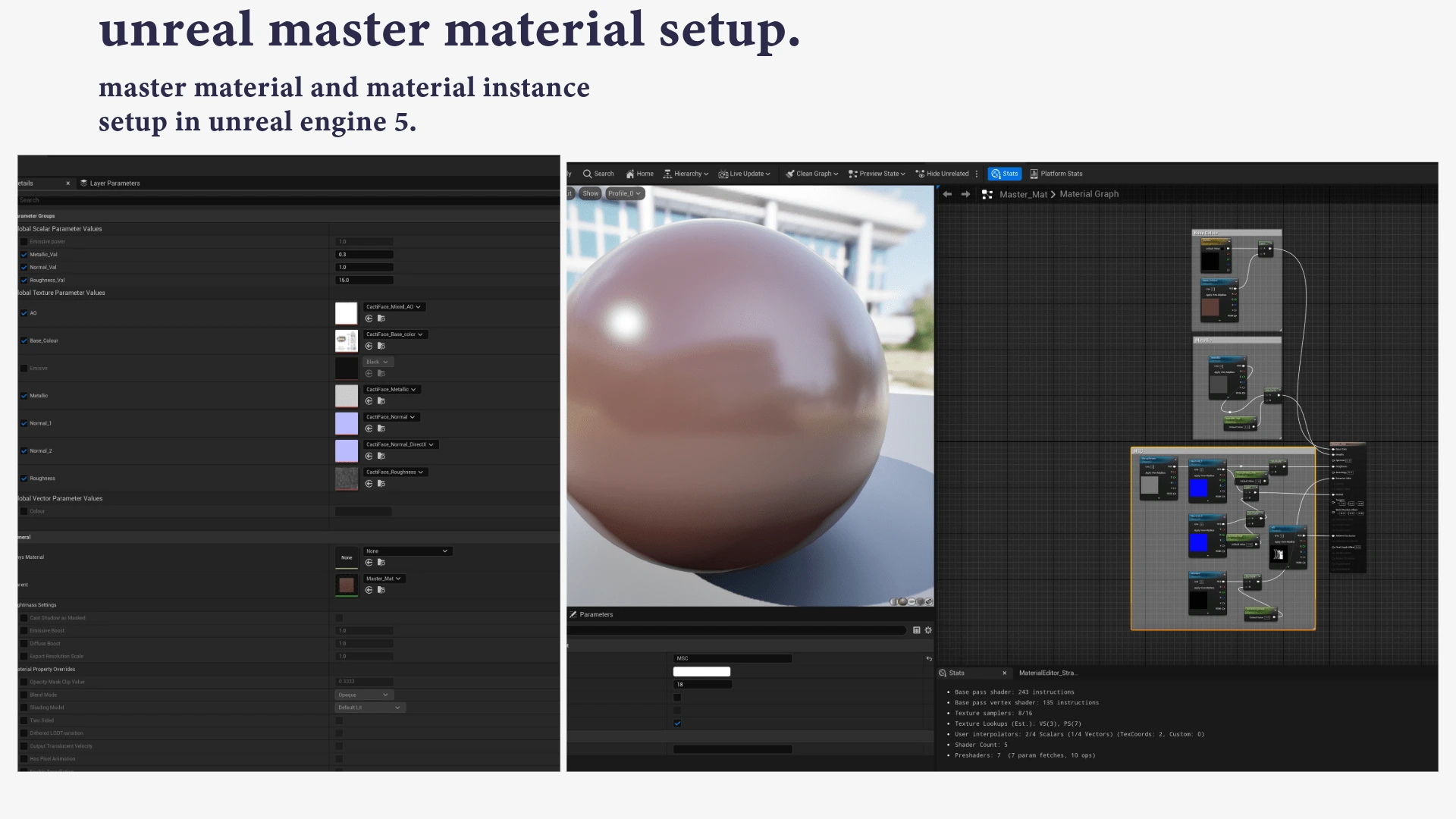Viewport: 1456px width, 819px height.
Task: Uncheck the Roughness_Val parameter
Action: click(x=24, y=281)
